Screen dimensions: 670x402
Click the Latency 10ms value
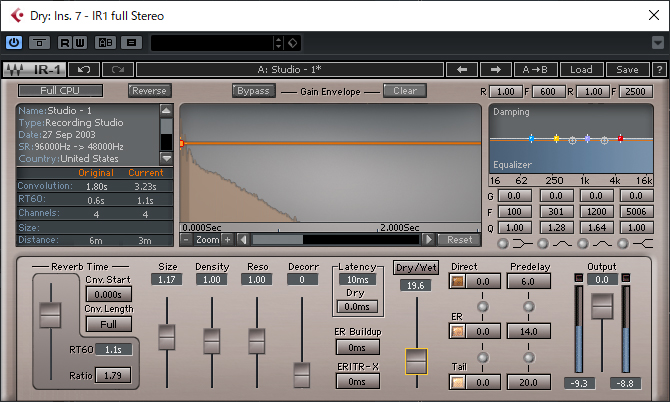tap(357, 280)
